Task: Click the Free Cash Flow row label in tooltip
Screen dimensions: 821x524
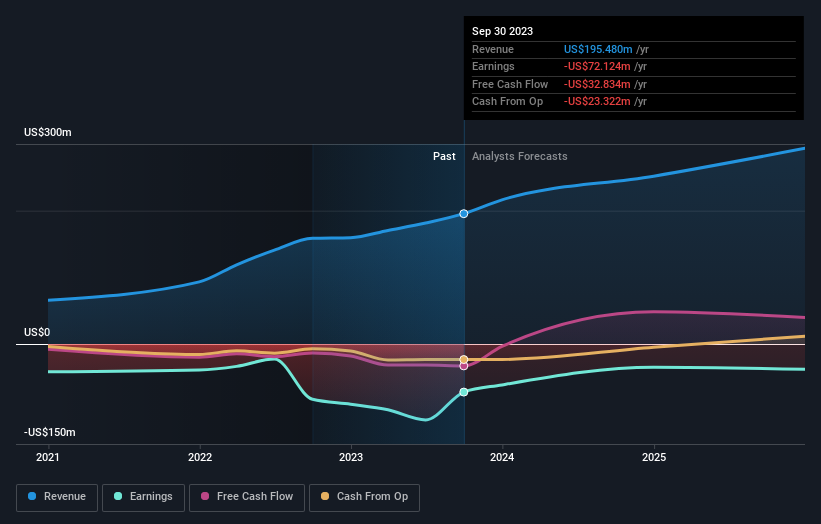Action: [x=510, y=84]
